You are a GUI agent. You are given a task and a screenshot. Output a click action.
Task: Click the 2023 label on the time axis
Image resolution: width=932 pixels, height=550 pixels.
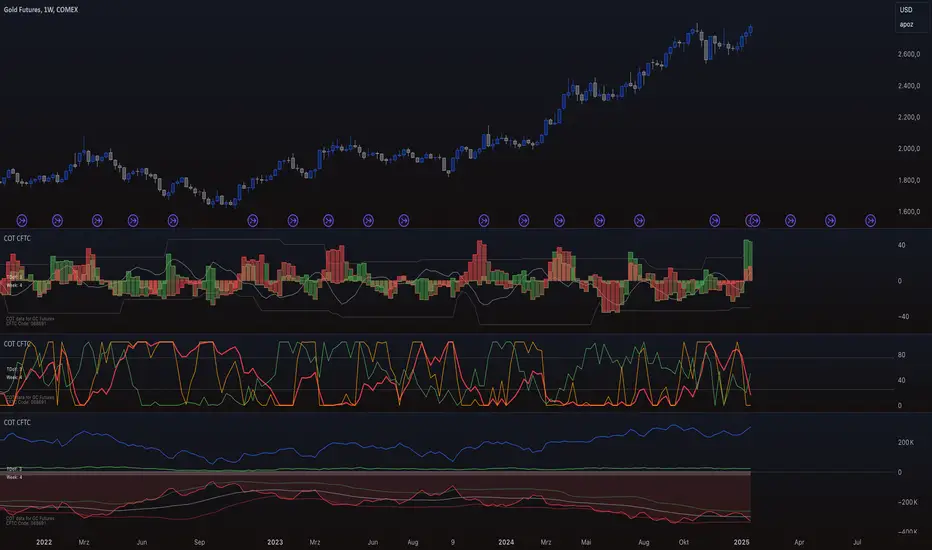click(275, 542)
